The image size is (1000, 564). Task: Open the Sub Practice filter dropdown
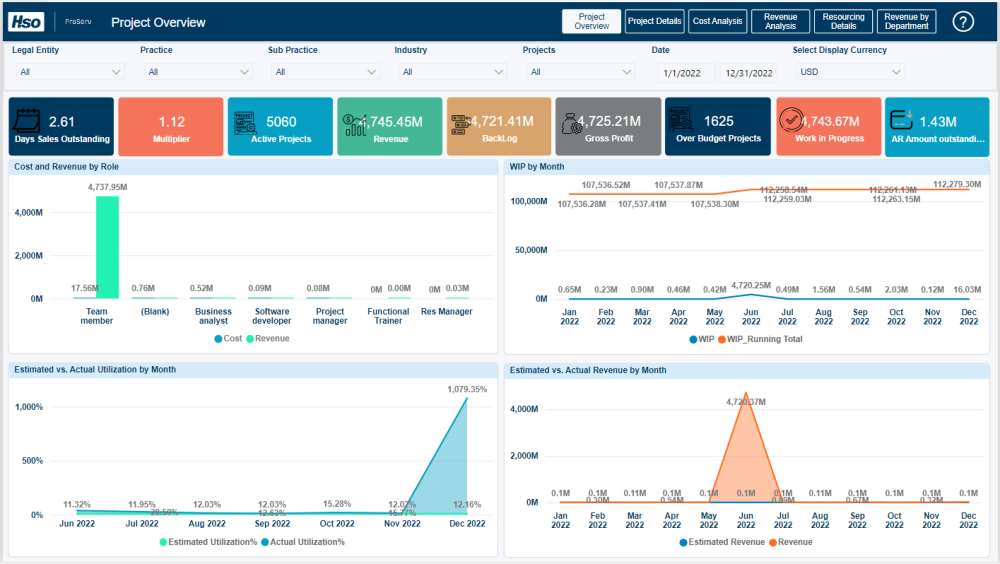click(324, 72)
